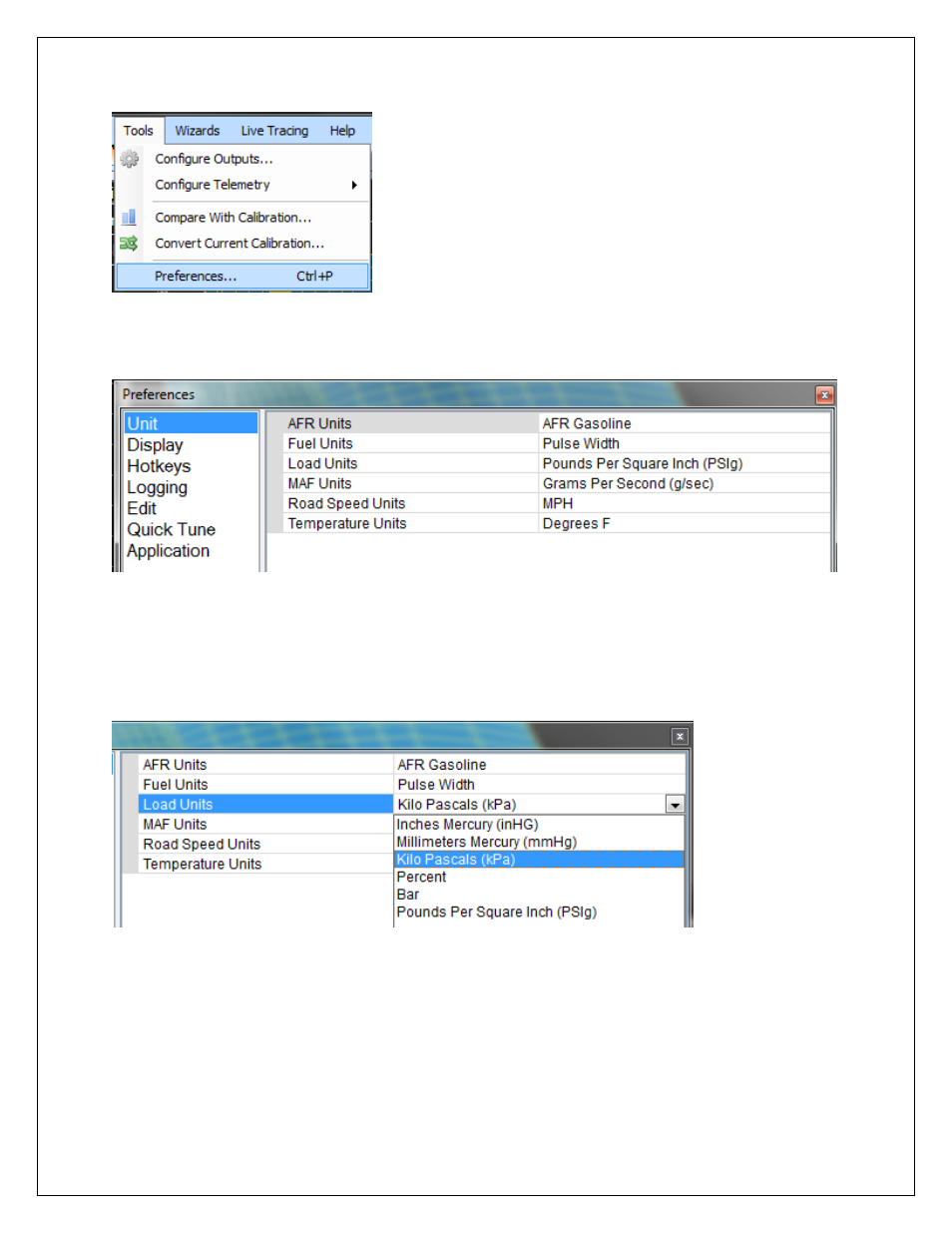Image resolution: width=952 pixels, height=1233 pixels.
Task: Click the dropdown arrow for Load Units
Action: pyautogui.click(x=676, y=805)
